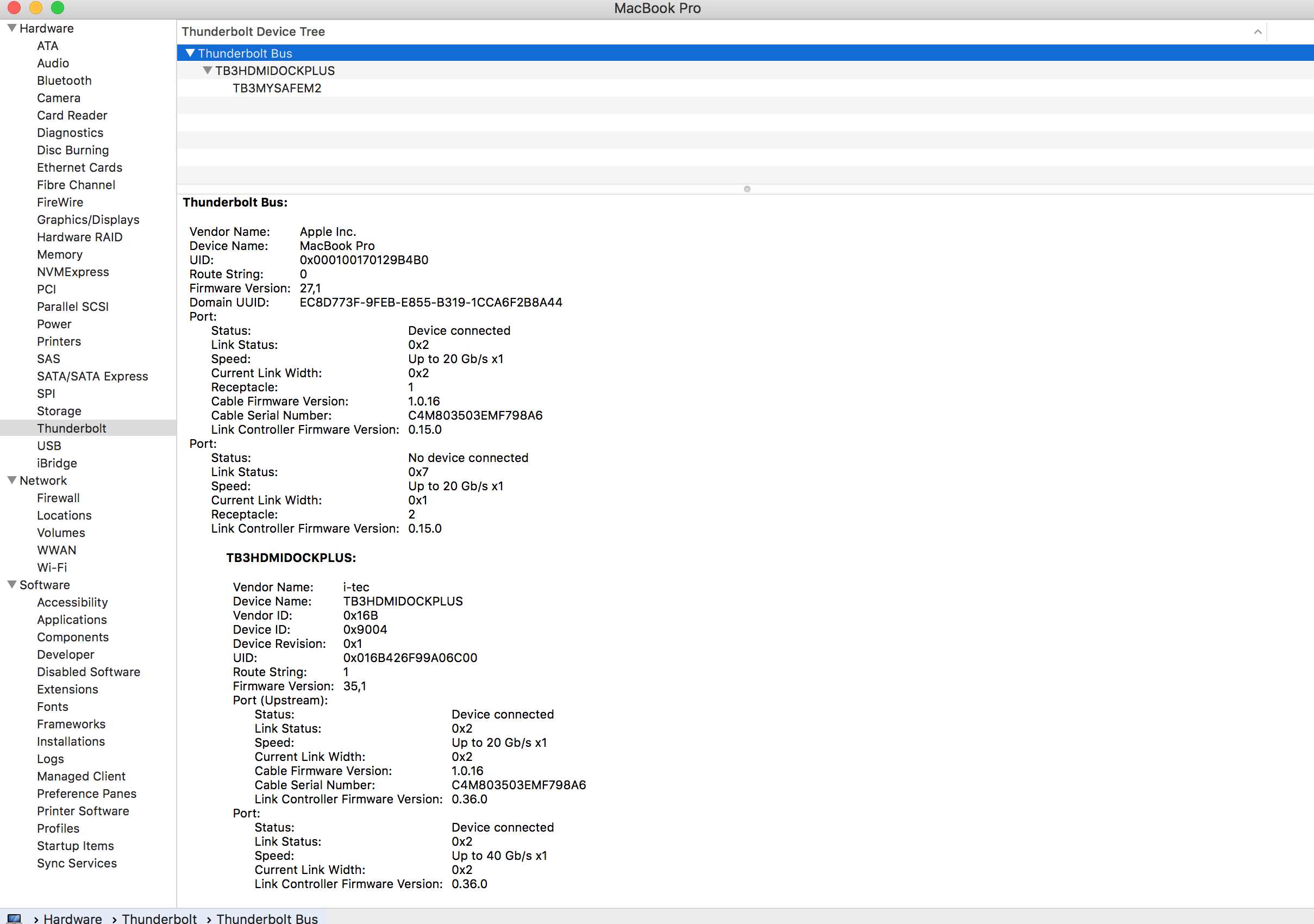This screenshot has height=924, width=1314.
Task: Click the computer icon in the path bar
Action: (x=14, y=918)
